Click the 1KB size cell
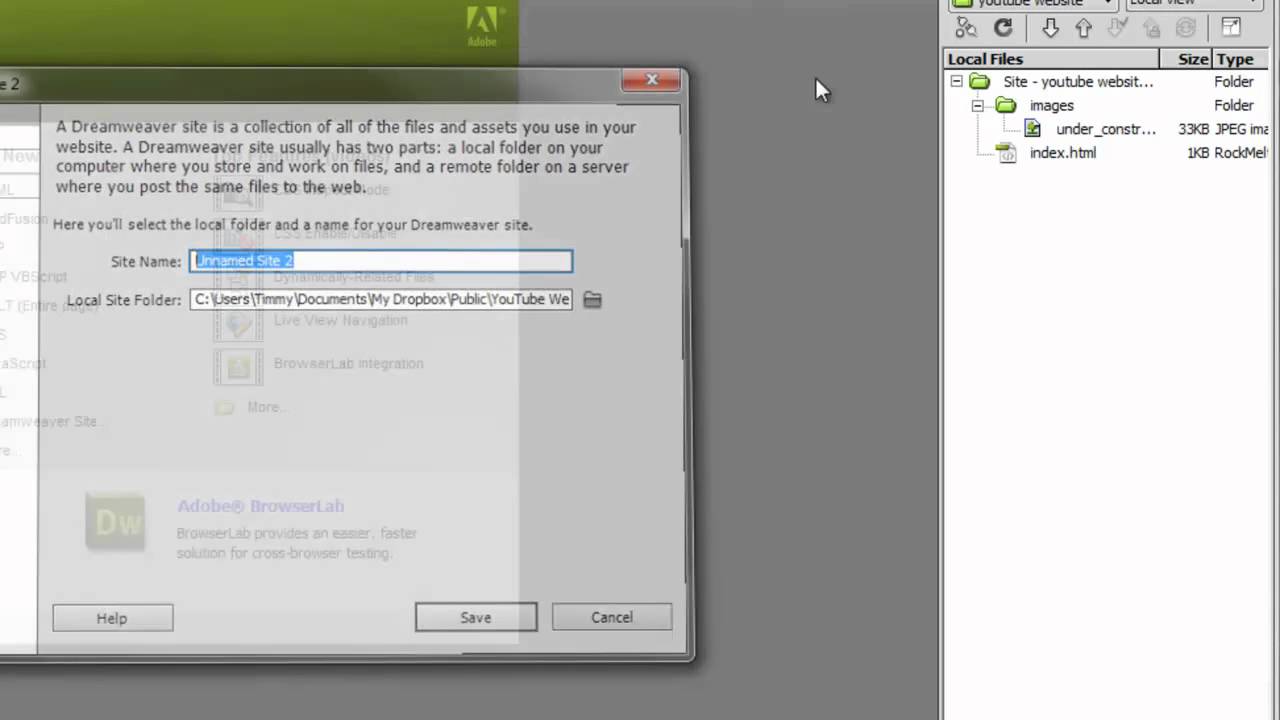Viewport: 1280px width, 720px height. tap(1197, 153)
